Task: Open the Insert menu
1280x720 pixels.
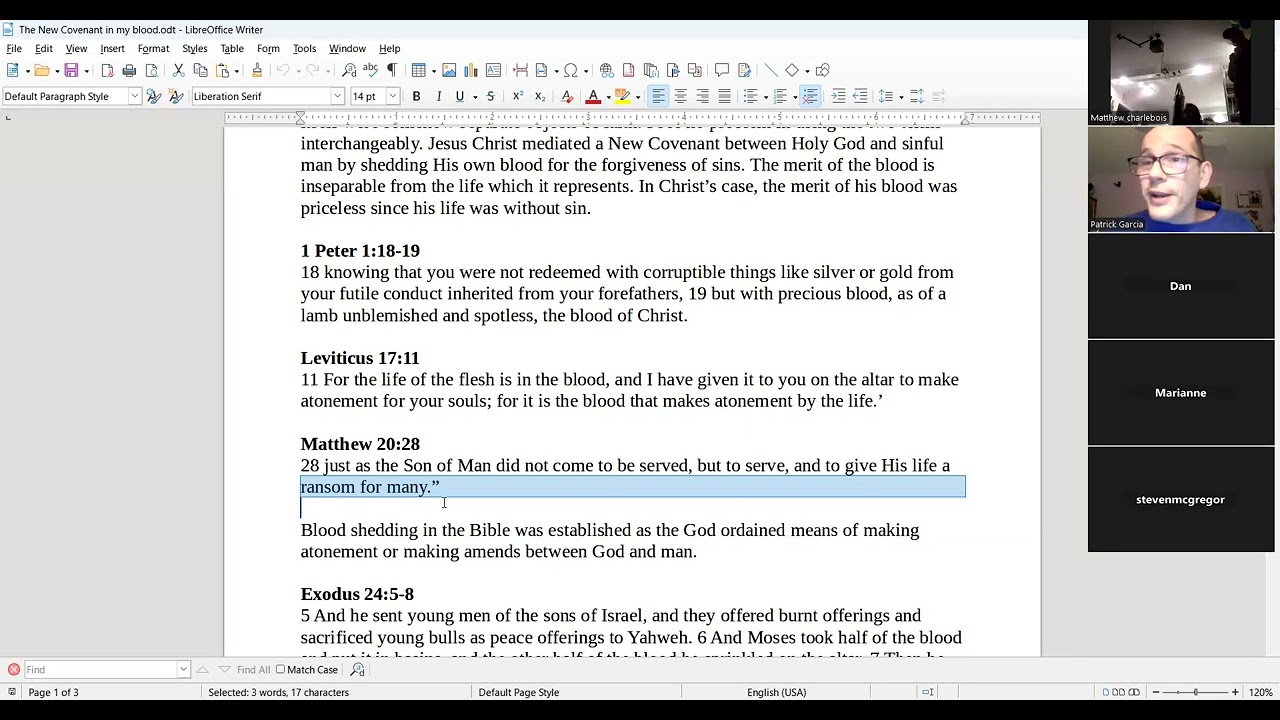Action: (112, 48)
